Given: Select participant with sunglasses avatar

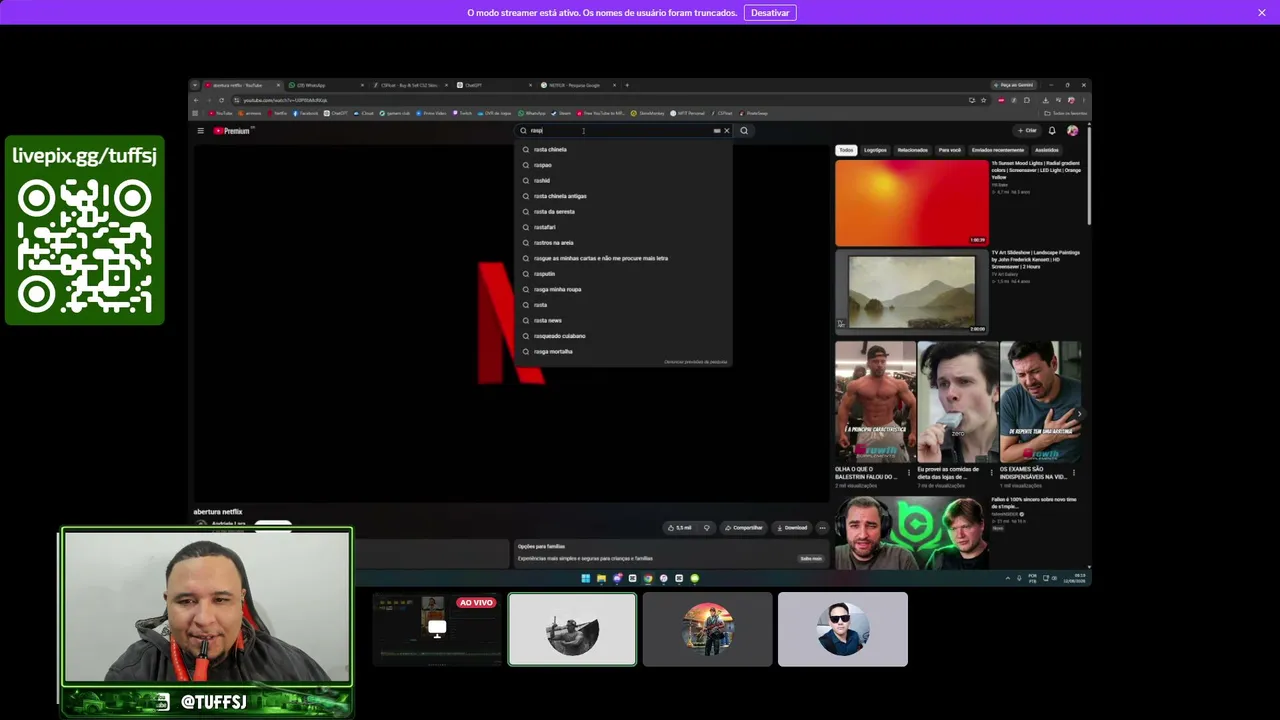Looking at the screenshot, I should click(843, 629).
